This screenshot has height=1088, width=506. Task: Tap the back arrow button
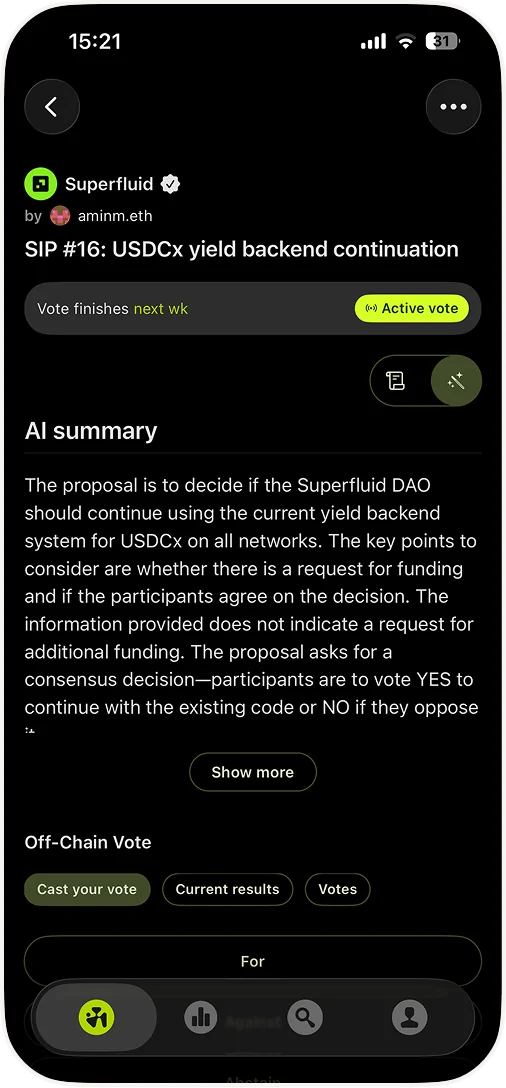click(52, 107)
